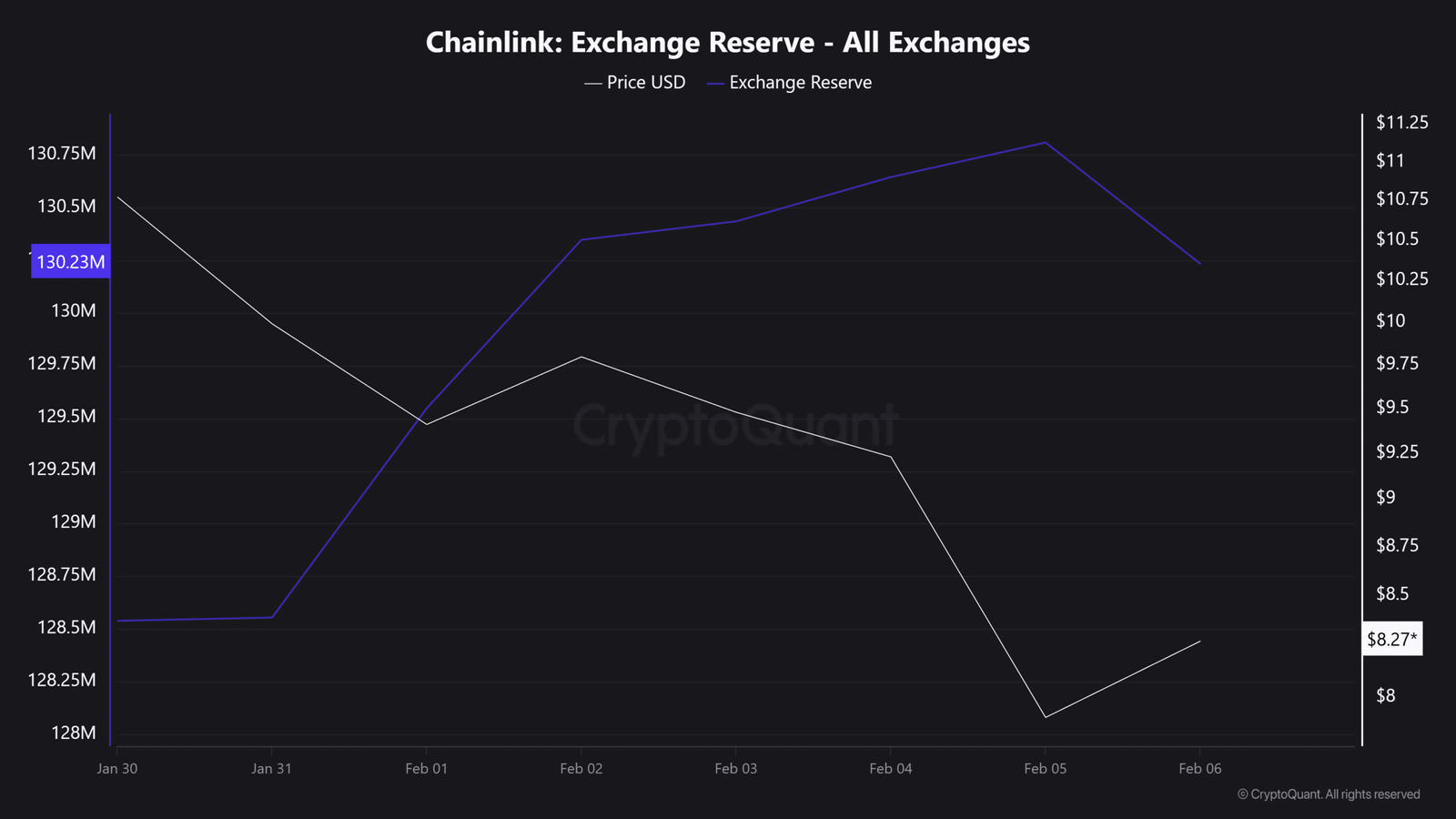Select the Feb 03 date label
Viewport: 1456px width, 819px height.
735,769
